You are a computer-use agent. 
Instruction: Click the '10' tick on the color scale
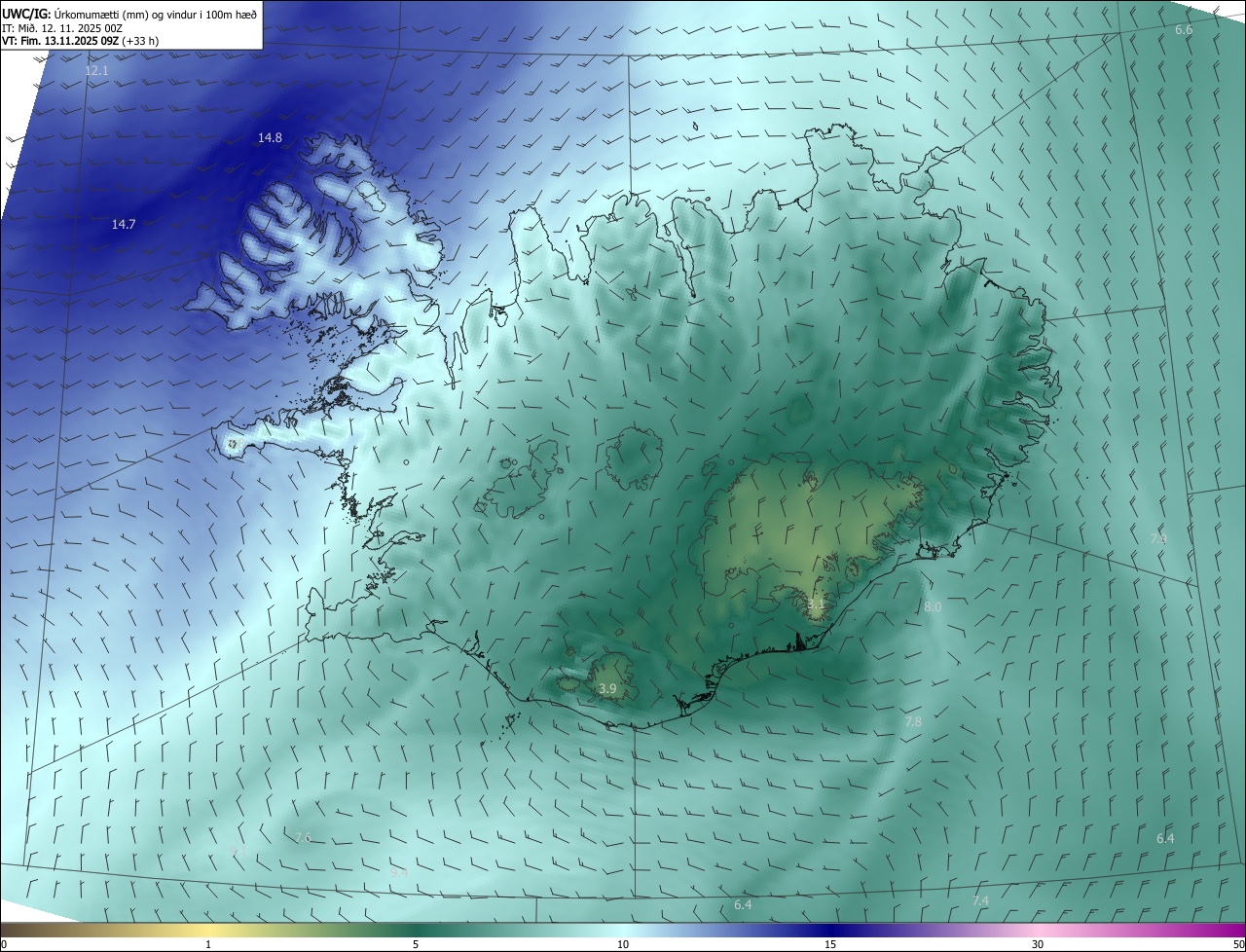click(x=623, y=944)
